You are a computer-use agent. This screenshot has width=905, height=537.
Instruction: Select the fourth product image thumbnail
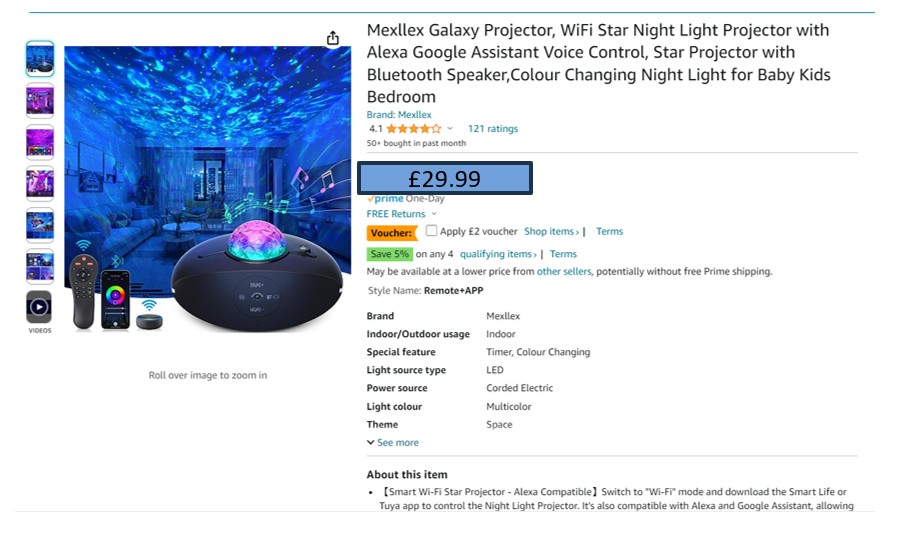pos(39,184)
